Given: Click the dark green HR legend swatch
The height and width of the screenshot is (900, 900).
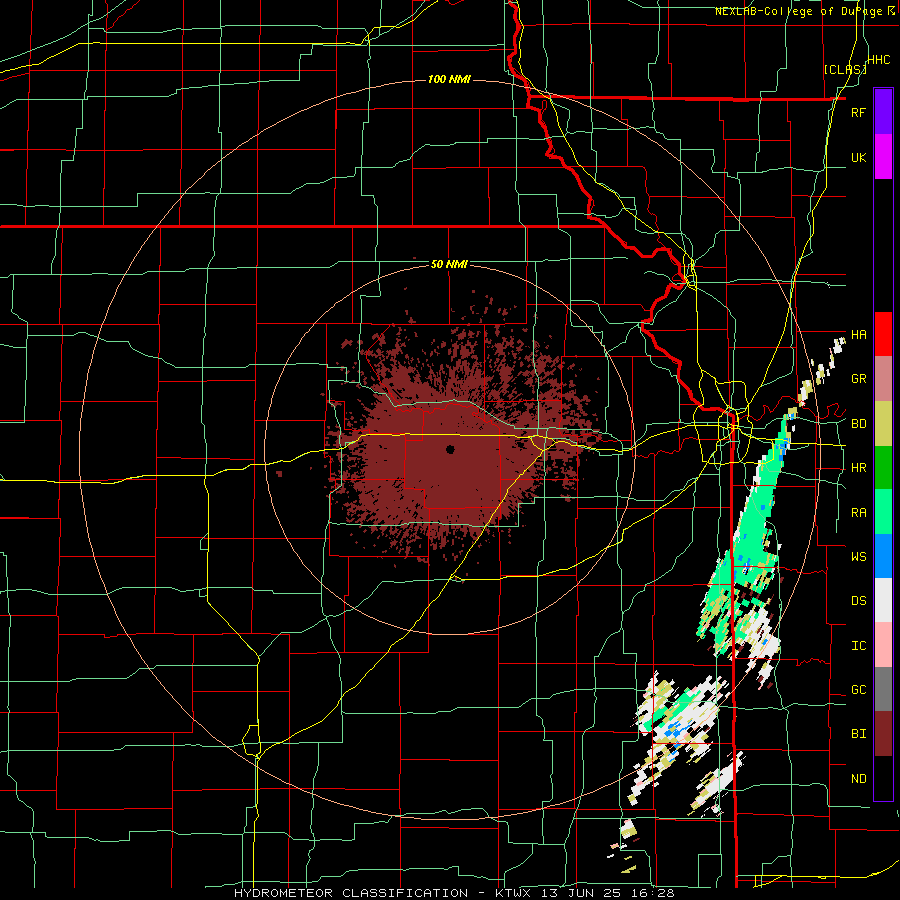Looking at the screenshot, I should click(883, 468).
